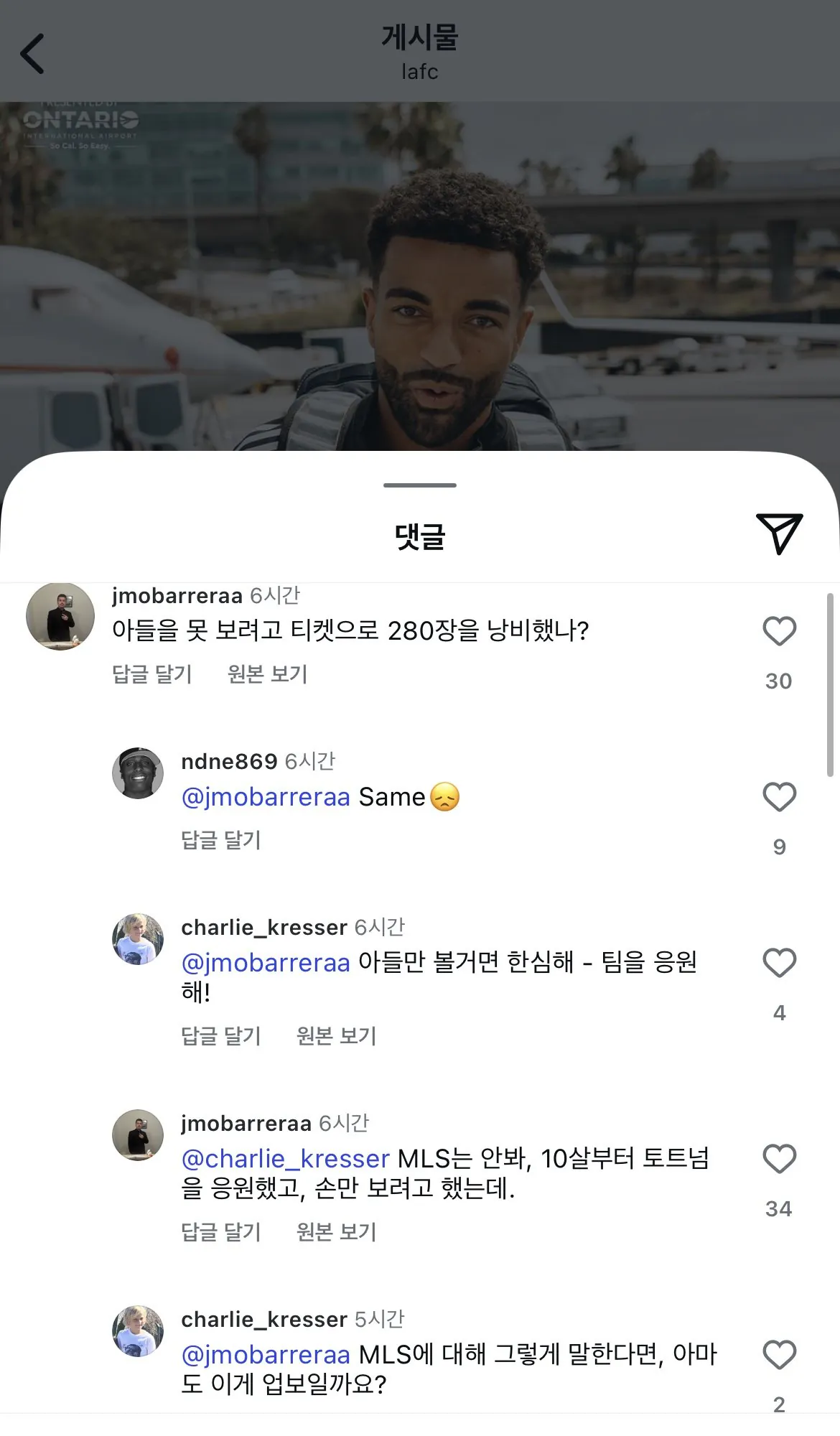
Task: Tap the back arrow at top left
Action: click(x=33, y=54)
